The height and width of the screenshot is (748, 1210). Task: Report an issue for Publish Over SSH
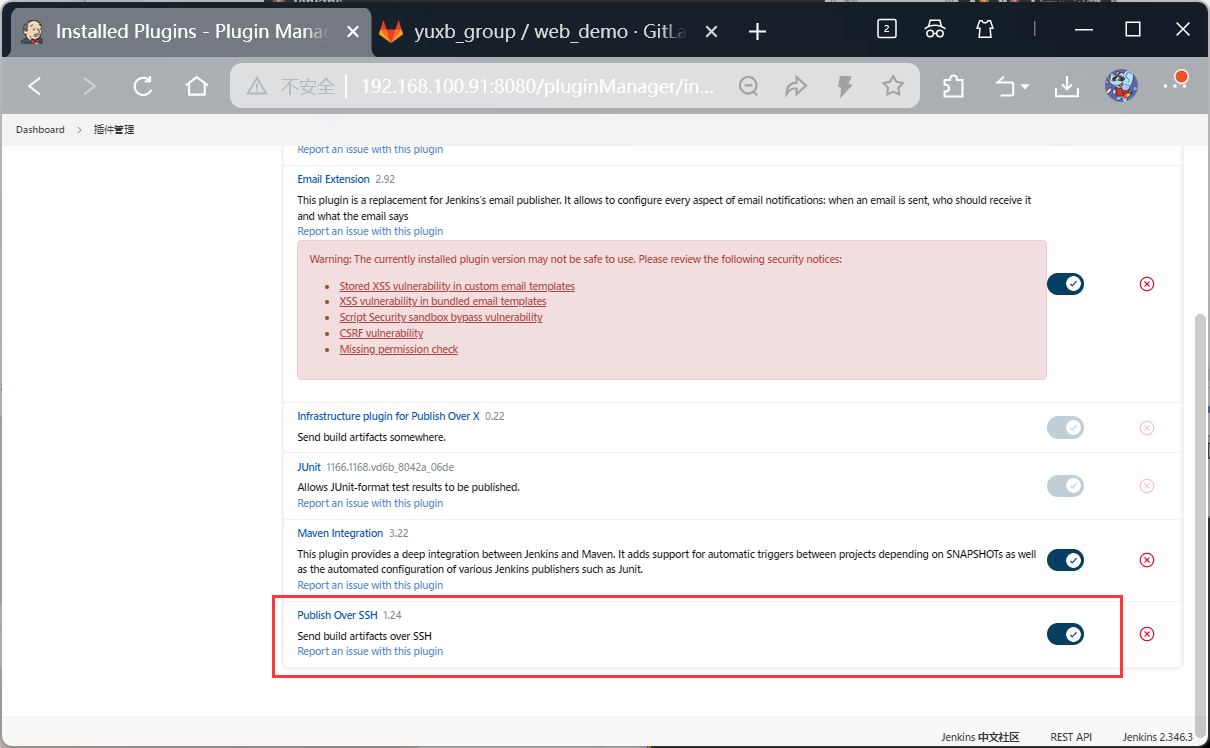(x=370, y=651)
